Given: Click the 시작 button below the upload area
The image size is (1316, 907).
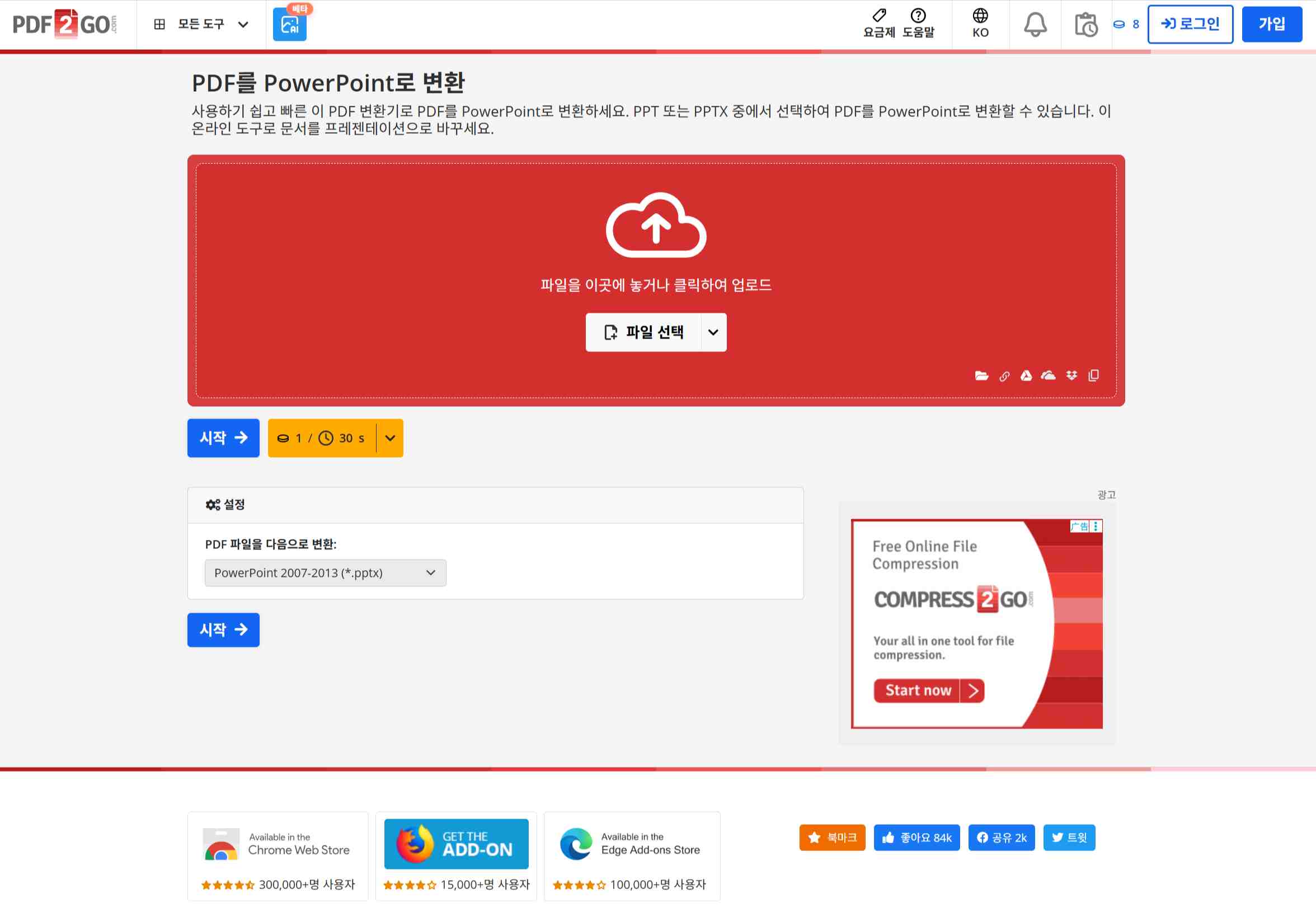Looking at the screenshot, I should click(x=223, y=438).
